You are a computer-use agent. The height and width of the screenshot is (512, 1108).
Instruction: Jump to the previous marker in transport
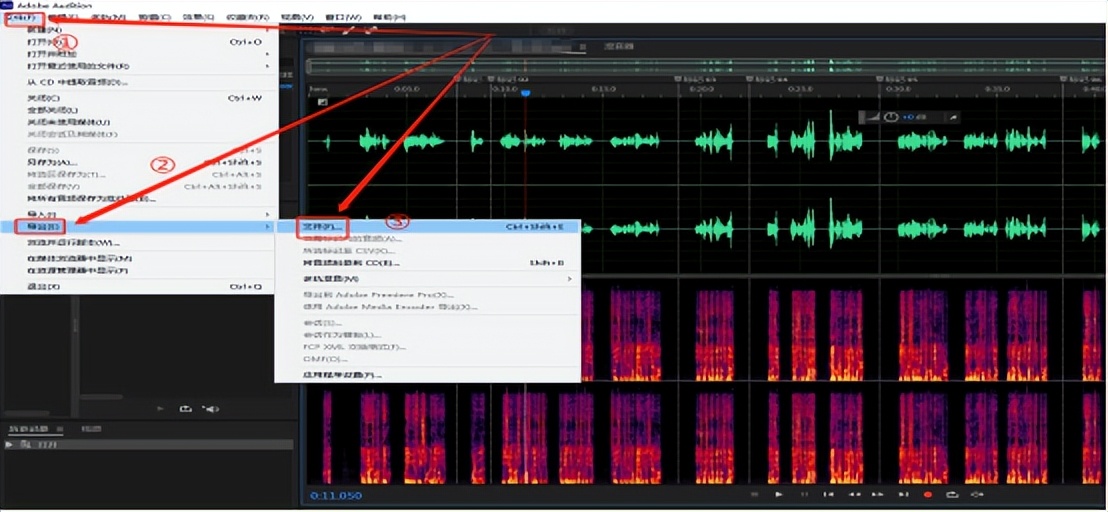click(x=829, y=494)
